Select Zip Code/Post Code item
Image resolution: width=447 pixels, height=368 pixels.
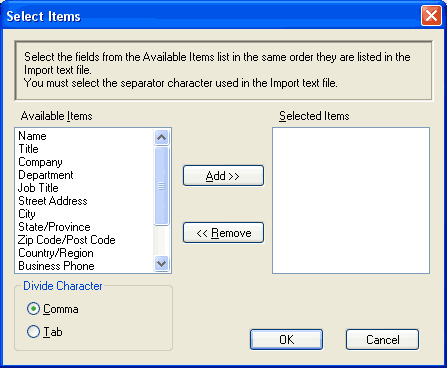coord(67,240)
